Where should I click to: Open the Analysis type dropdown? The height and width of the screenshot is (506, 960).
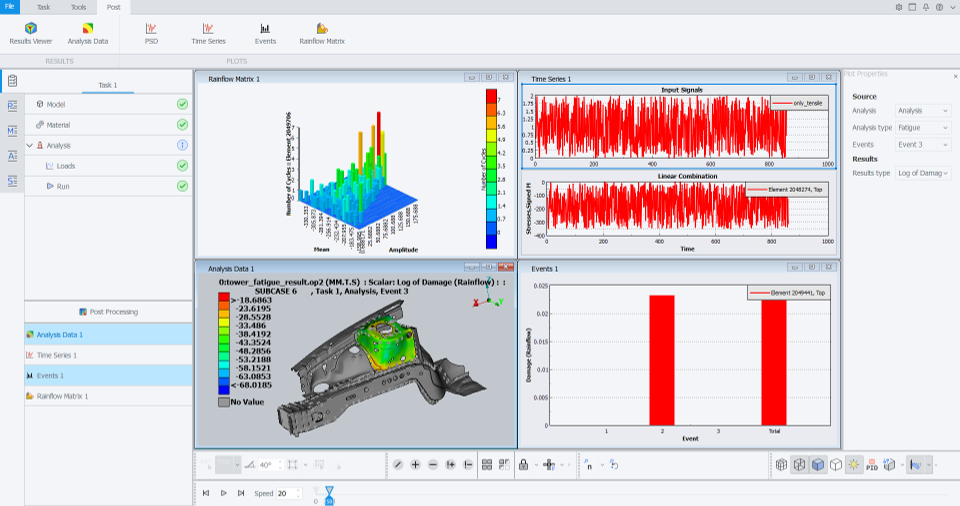point(923,128)
